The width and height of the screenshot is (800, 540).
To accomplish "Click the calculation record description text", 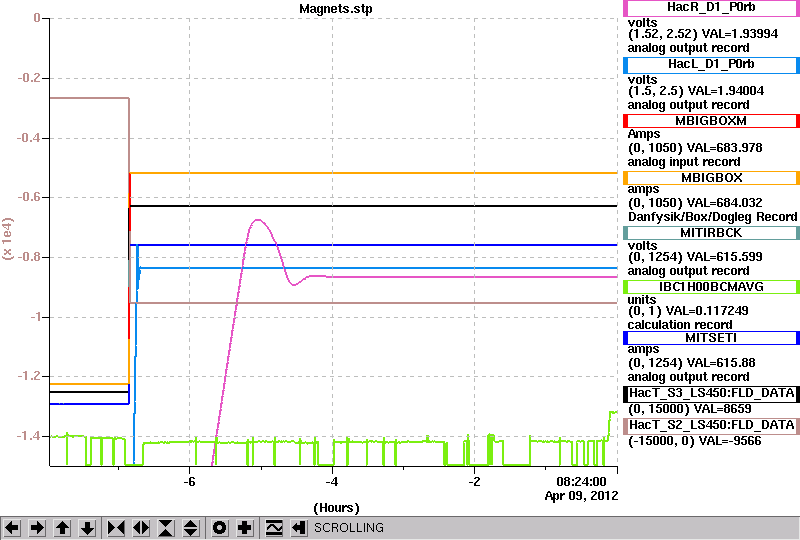I will pos(680,325).
